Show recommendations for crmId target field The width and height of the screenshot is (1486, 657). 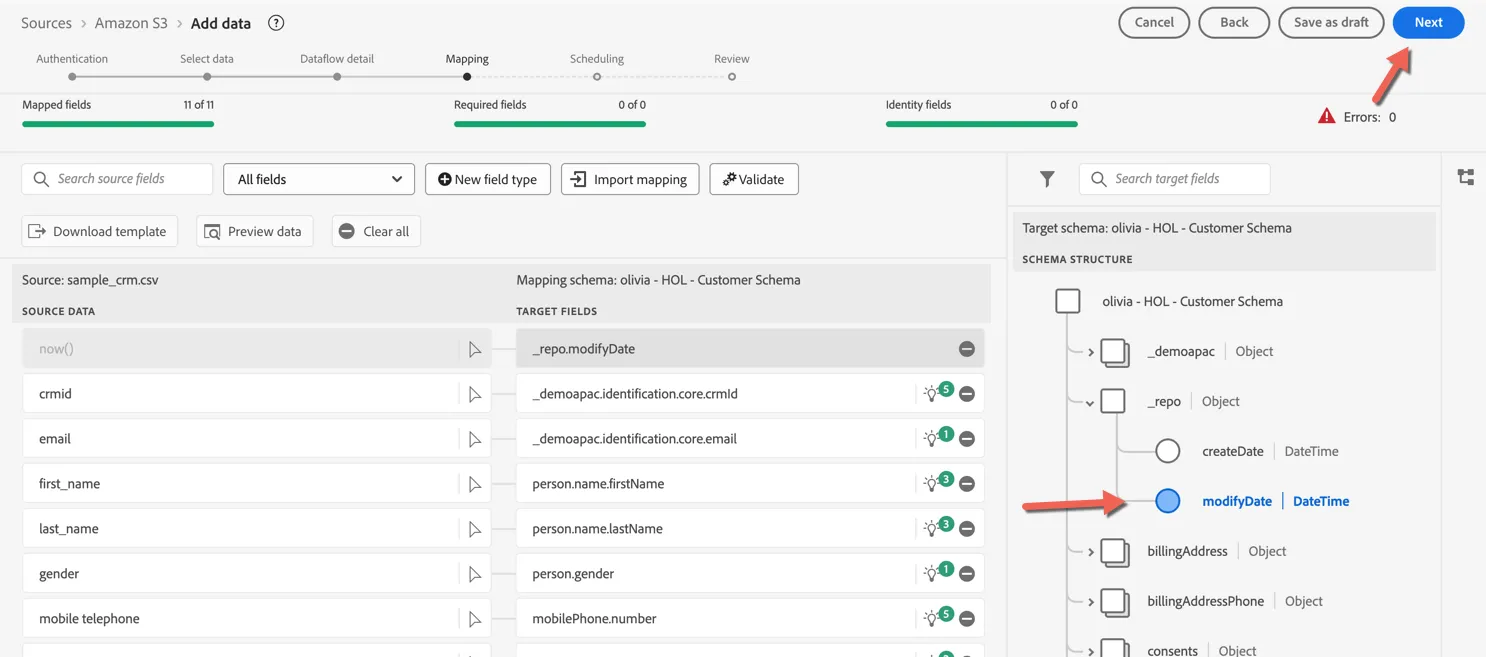(x=937, y=392)
